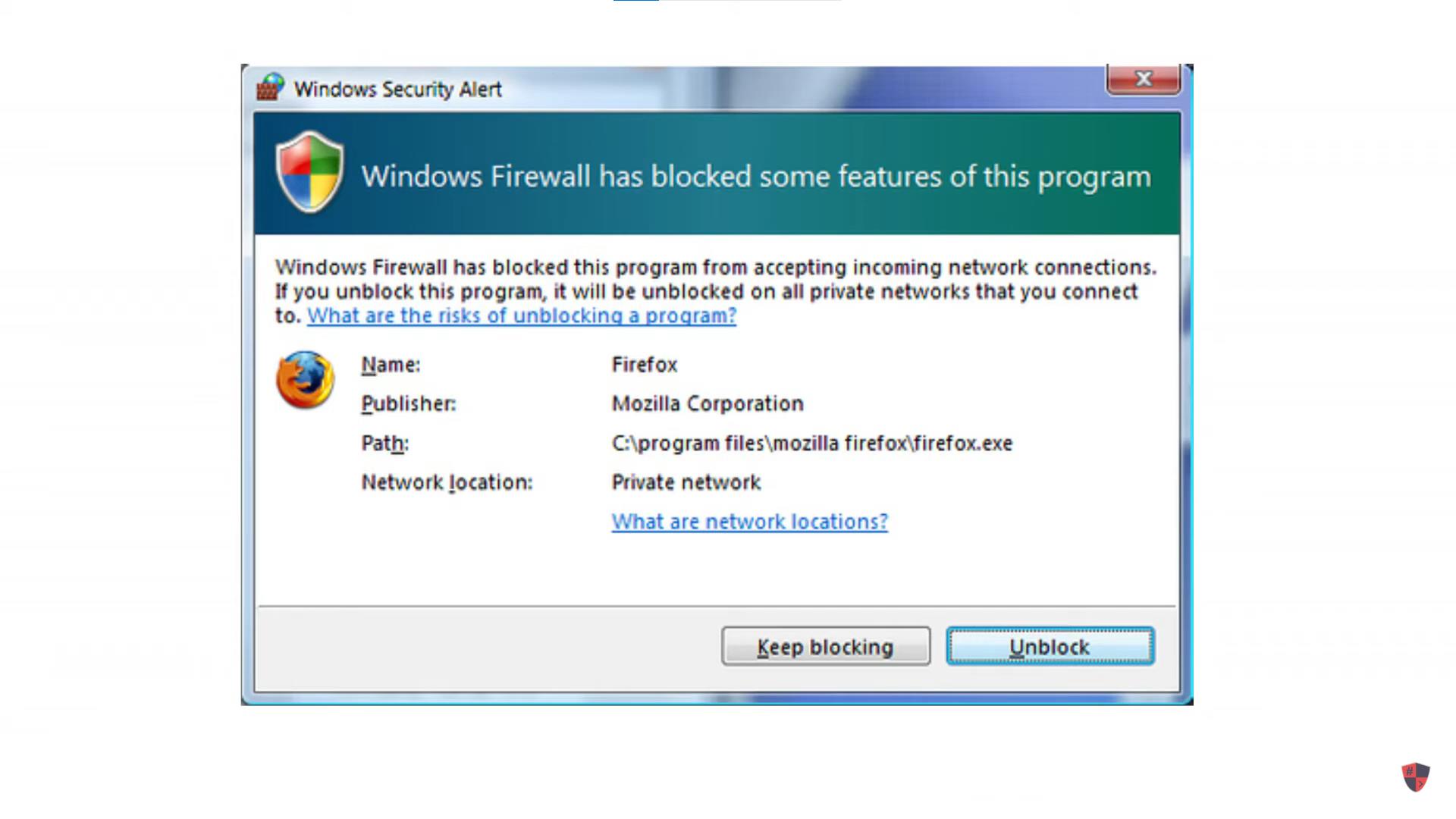Click the Firefox program icon

[305, 380]
